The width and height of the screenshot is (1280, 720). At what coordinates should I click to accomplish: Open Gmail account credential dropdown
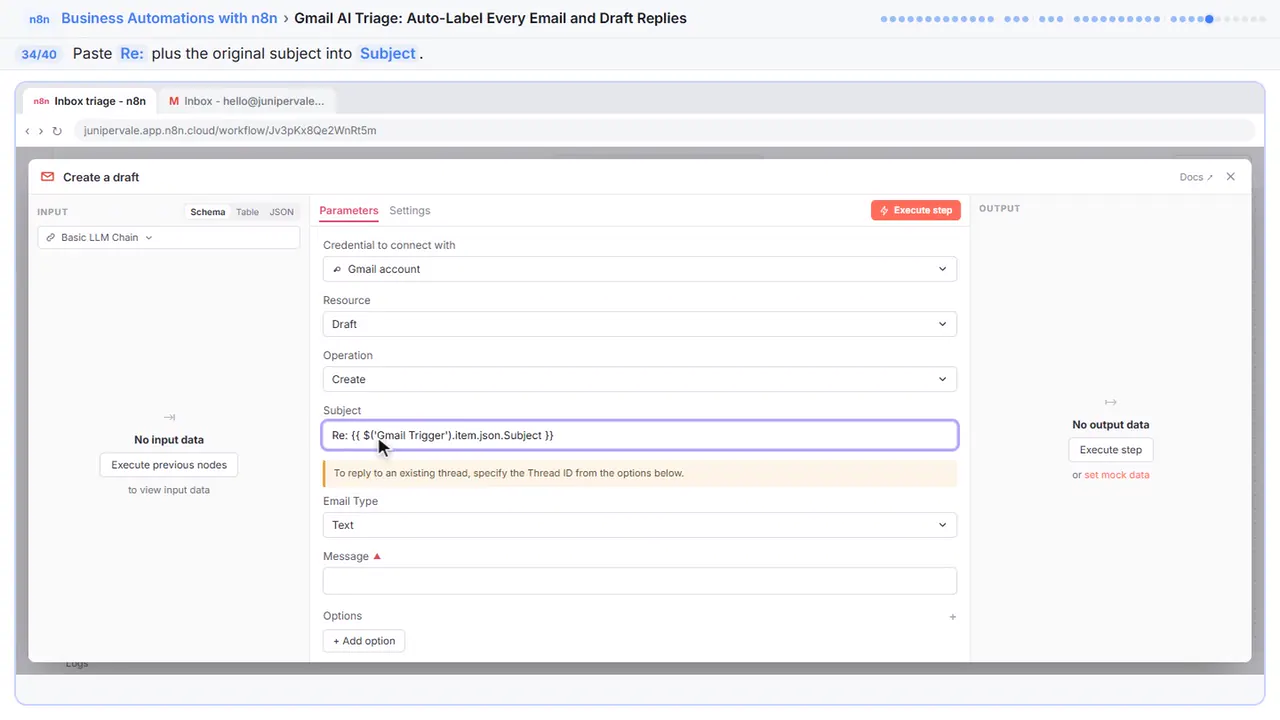(640, 269)
